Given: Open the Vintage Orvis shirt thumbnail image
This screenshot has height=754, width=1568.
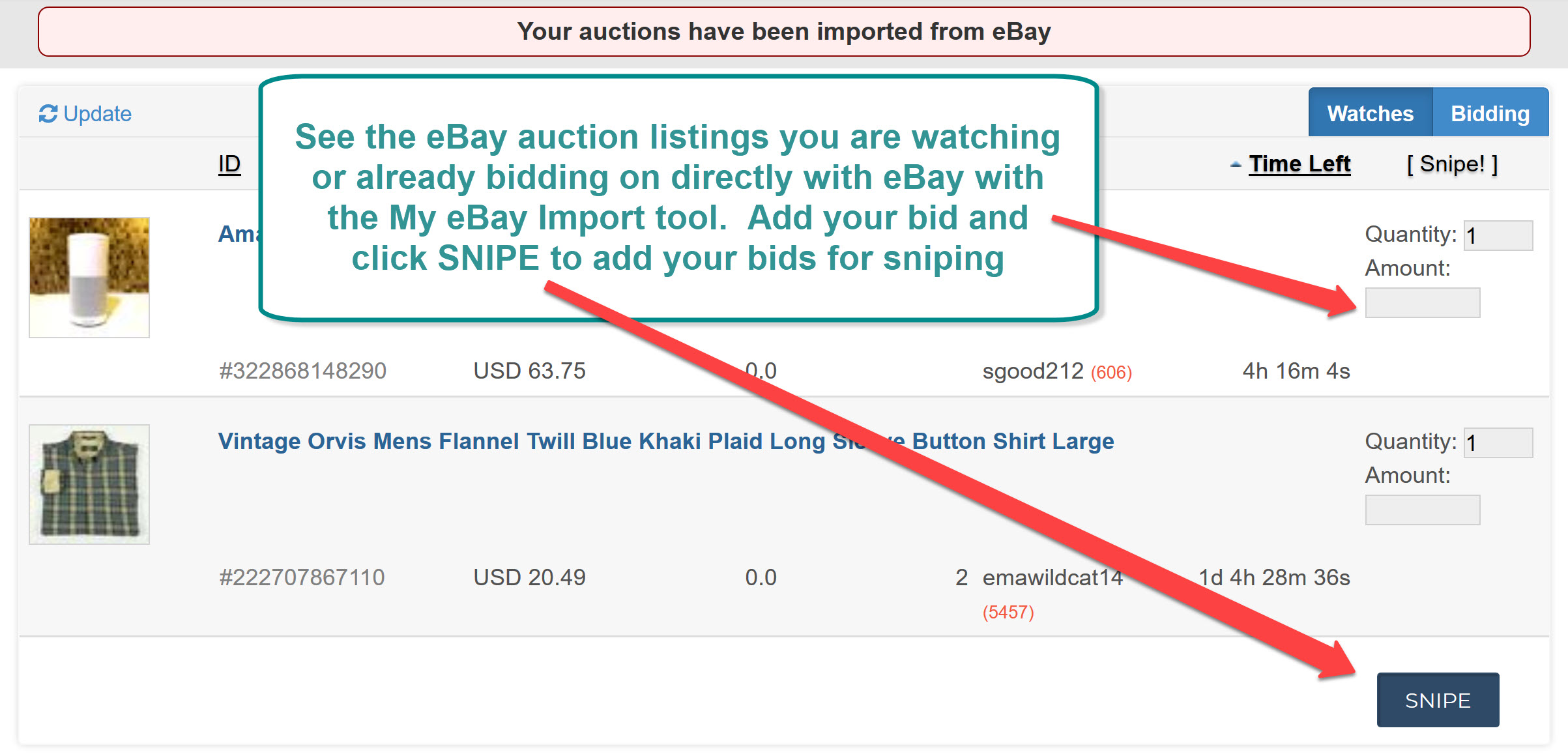Looking at the screenshot, I should pos(89,484).
